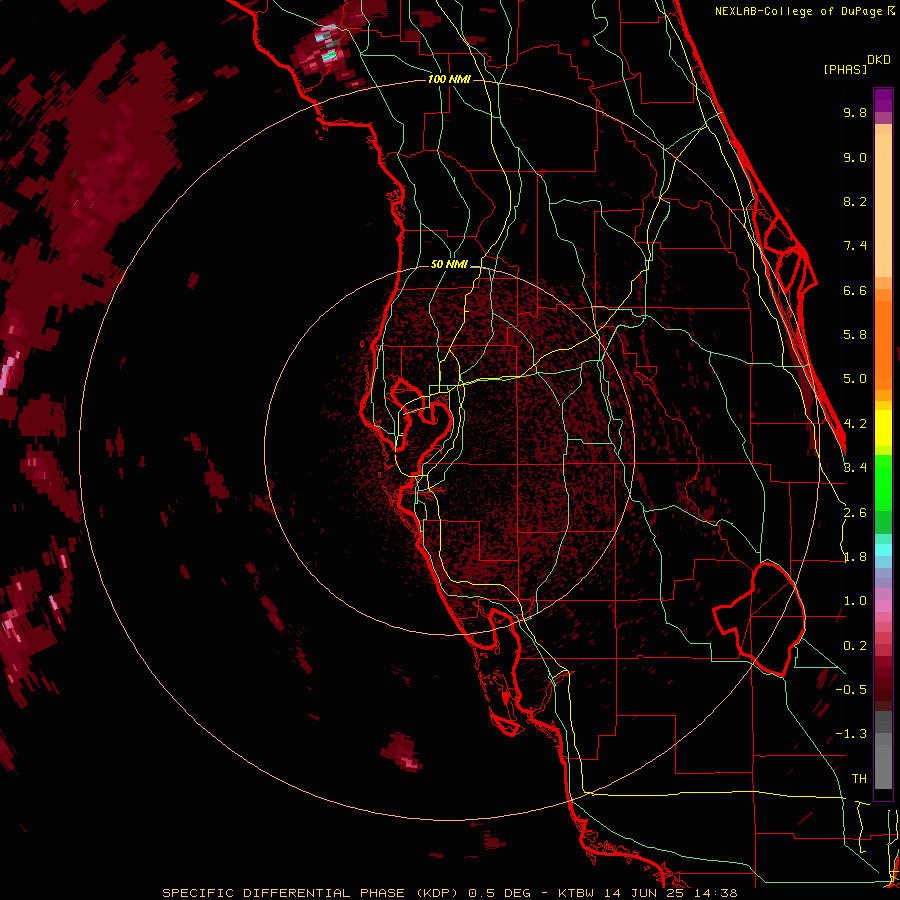Click the 3.4 legend value
The image size is (900, 900).
pos(855,468)
